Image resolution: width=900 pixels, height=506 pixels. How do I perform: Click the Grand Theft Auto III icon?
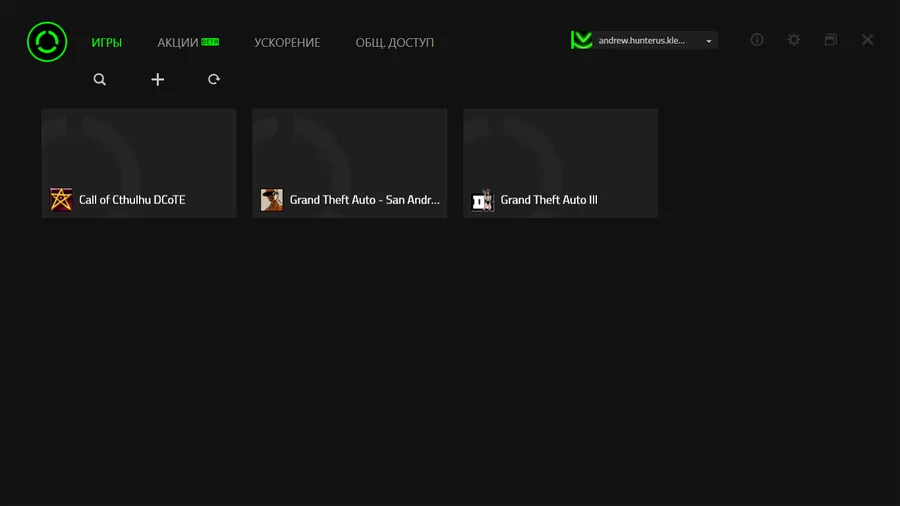(482, 200)
